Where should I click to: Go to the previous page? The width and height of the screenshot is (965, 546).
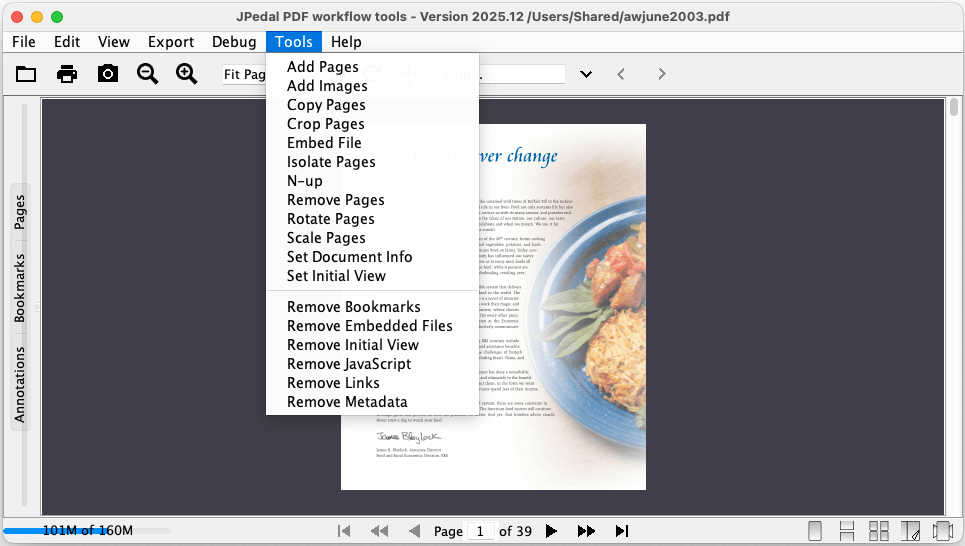pos(415,531)
